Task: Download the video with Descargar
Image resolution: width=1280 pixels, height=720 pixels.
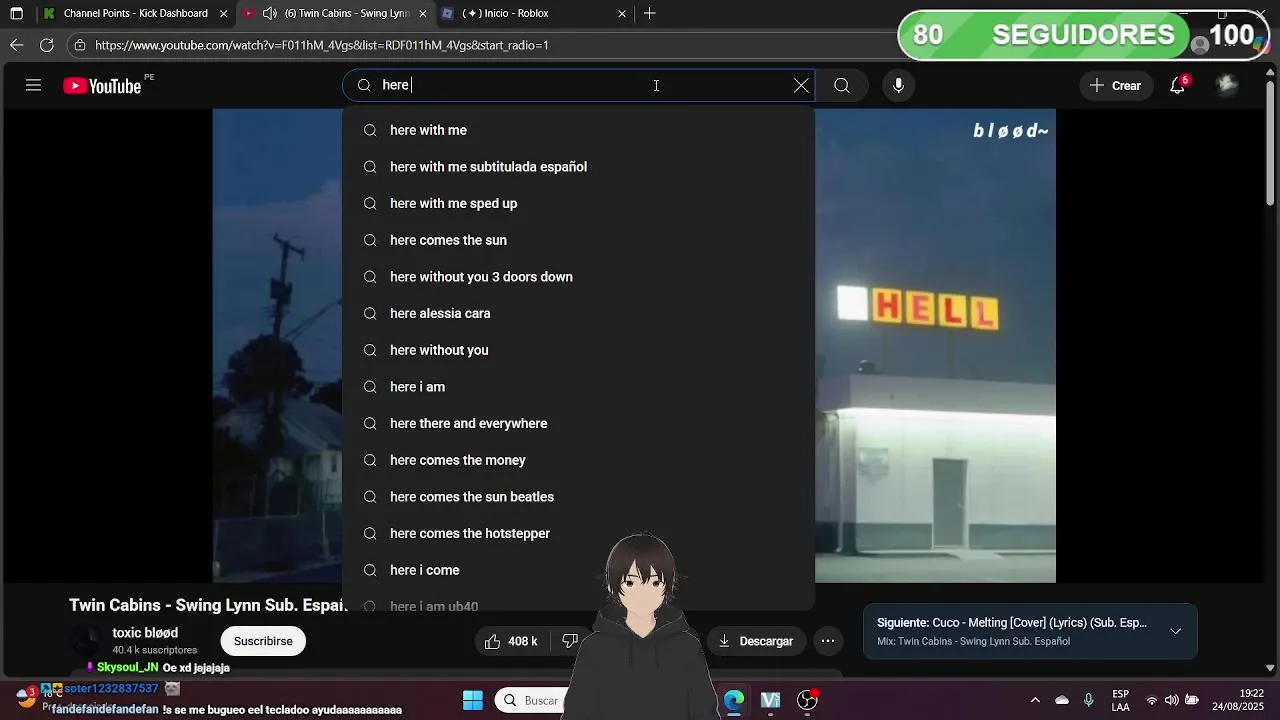Action: coord(756,641)
